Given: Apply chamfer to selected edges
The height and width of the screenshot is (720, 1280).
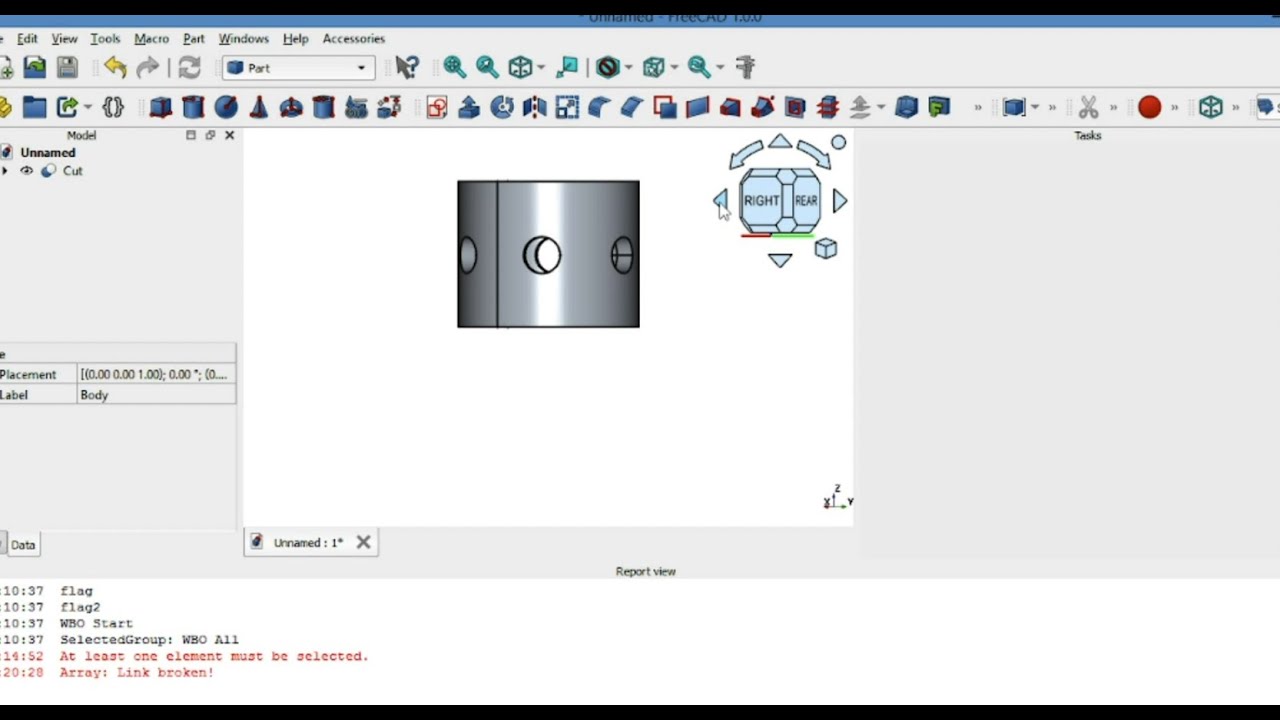Looking at the screenshot, I should click(631, 107).
